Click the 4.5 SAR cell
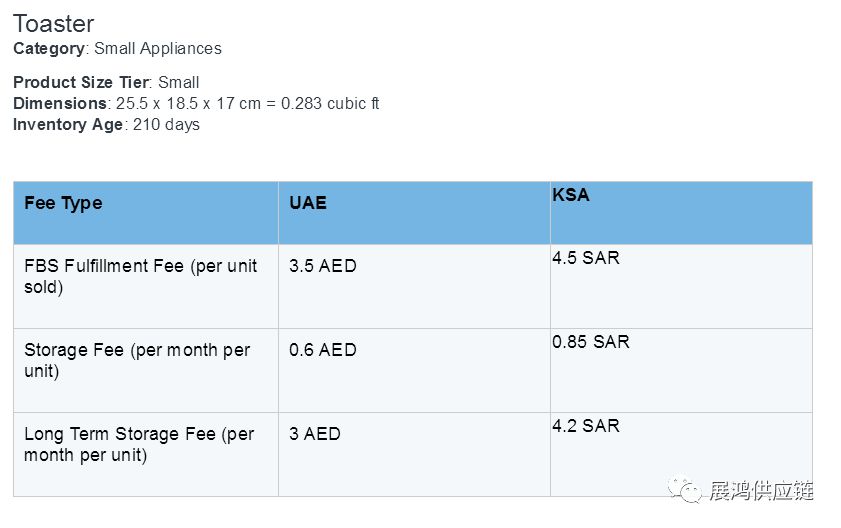This screenshot has width=841, height=528. point(586,258)
